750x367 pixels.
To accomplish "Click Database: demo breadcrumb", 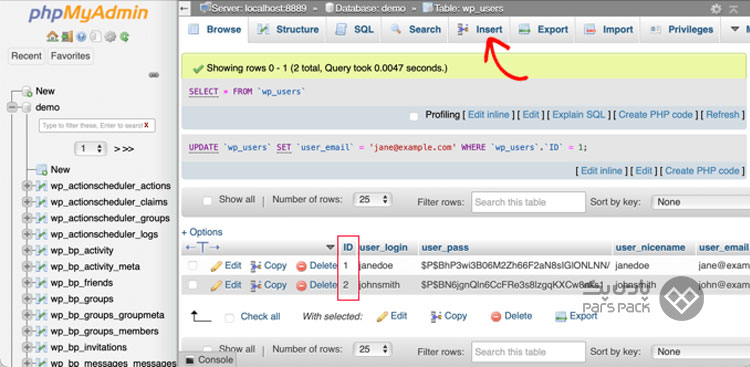I will [370, 8].
